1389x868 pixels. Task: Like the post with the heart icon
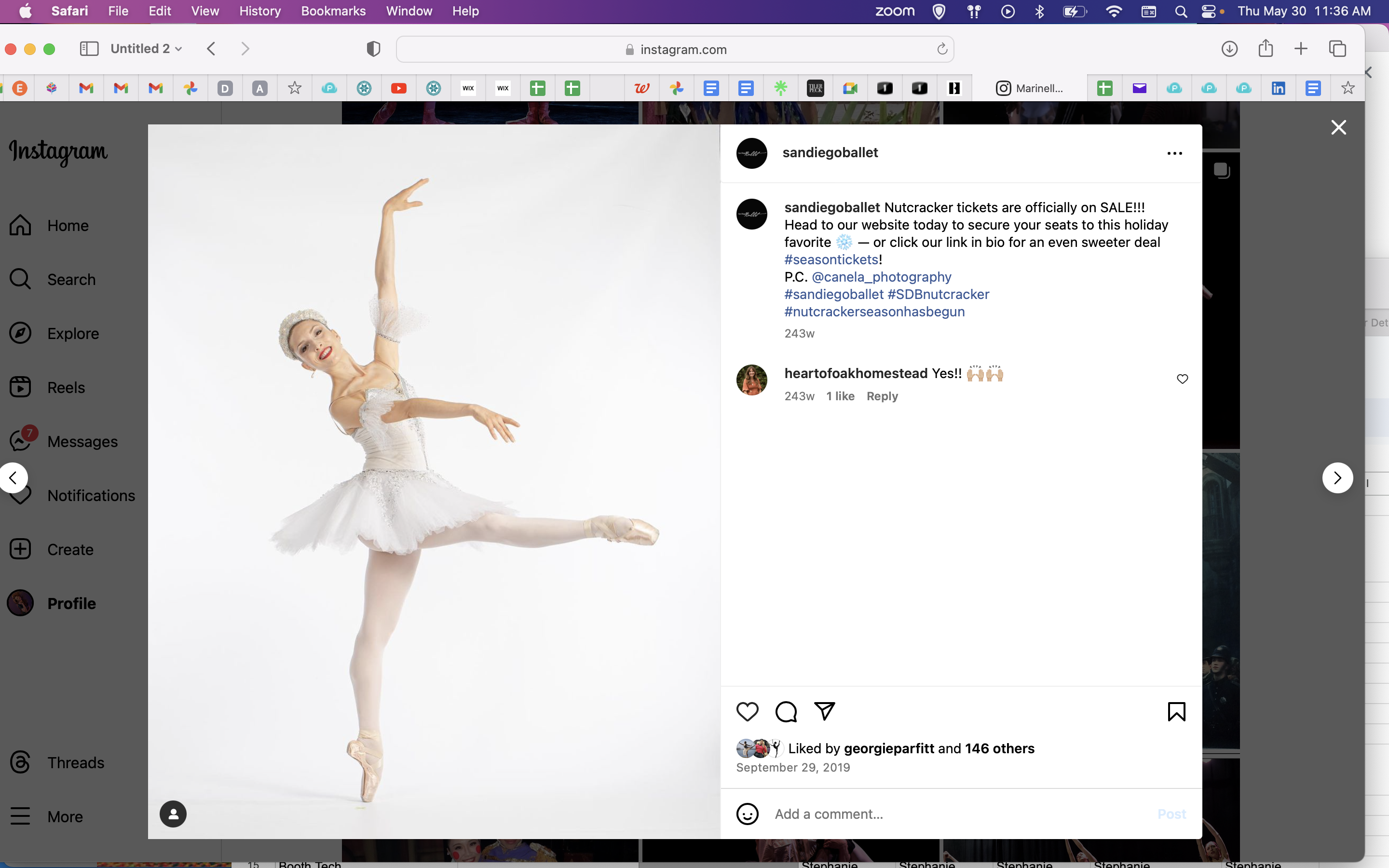[x=747, y=712]
